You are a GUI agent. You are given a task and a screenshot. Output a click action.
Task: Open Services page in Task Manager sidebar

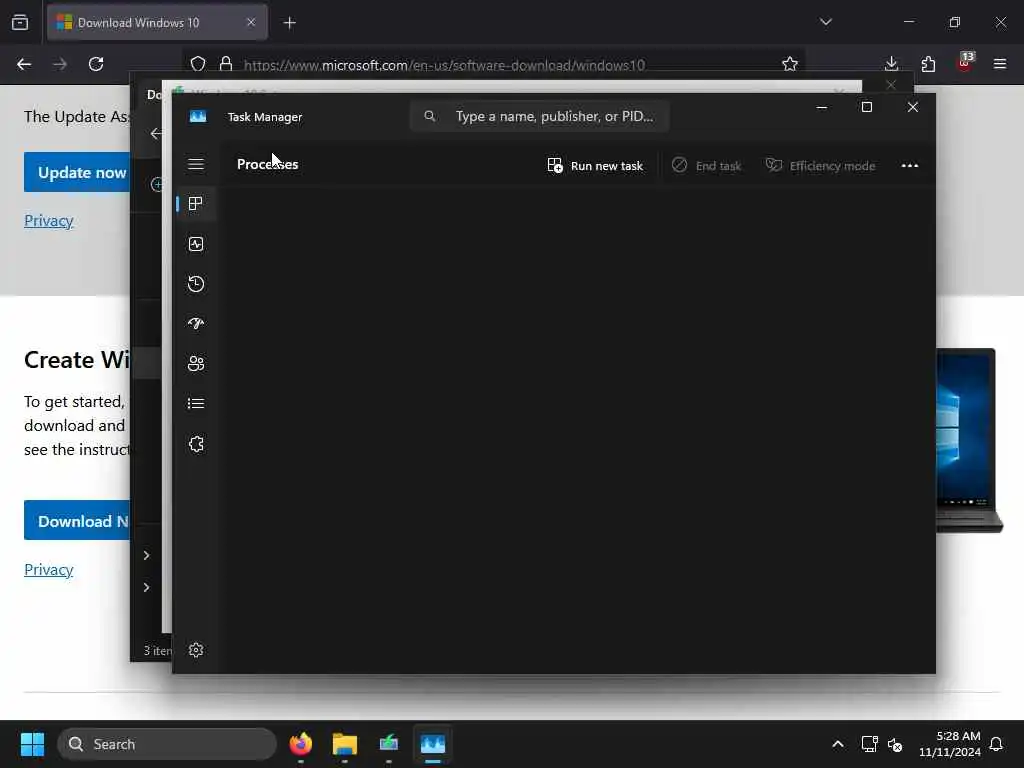coord(196,444)
